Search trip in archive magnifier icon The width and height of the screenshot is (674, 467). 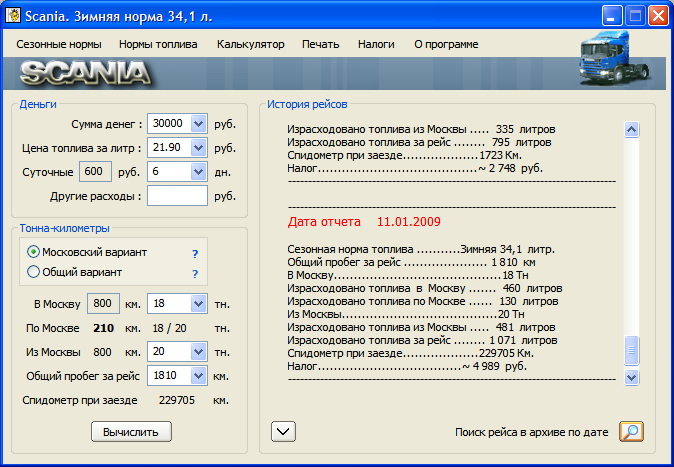pos(631,431)
